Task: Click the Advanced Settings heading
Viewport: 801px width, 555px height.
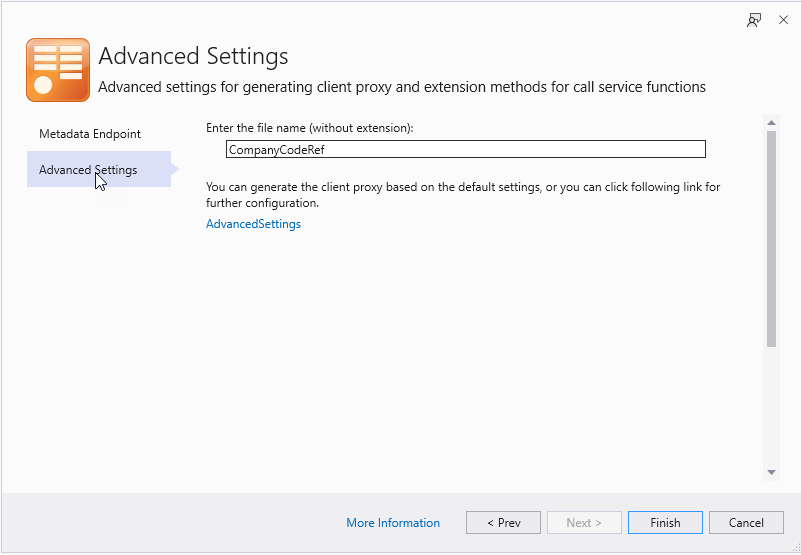Action: click(193, 56)
